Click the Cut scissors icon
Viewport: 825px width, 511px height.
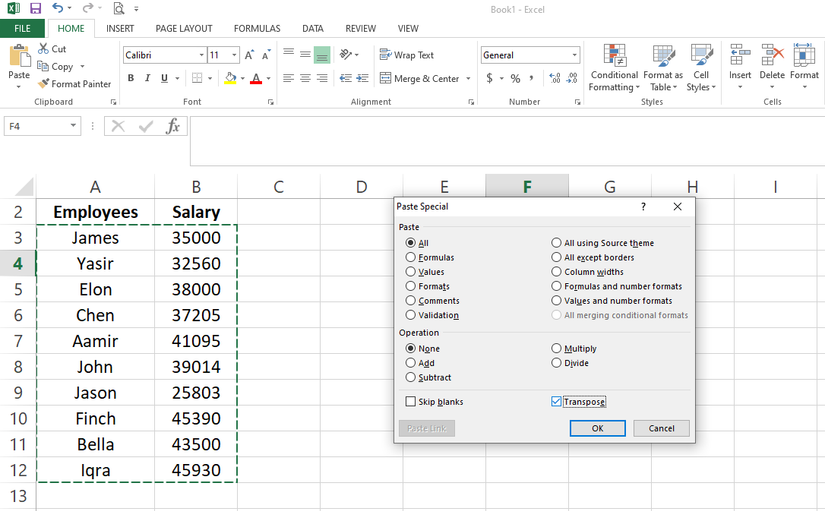pos(44,49)
